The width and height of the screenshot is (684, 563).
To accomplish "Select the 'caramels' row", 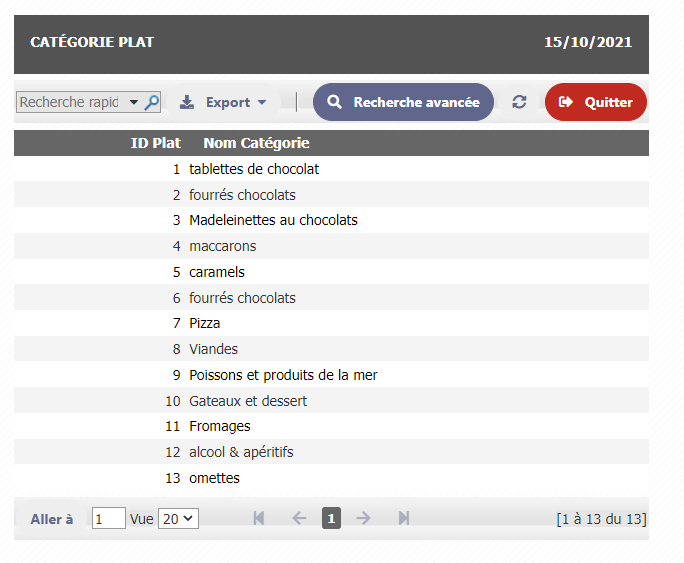I will [x=331, y=272].
